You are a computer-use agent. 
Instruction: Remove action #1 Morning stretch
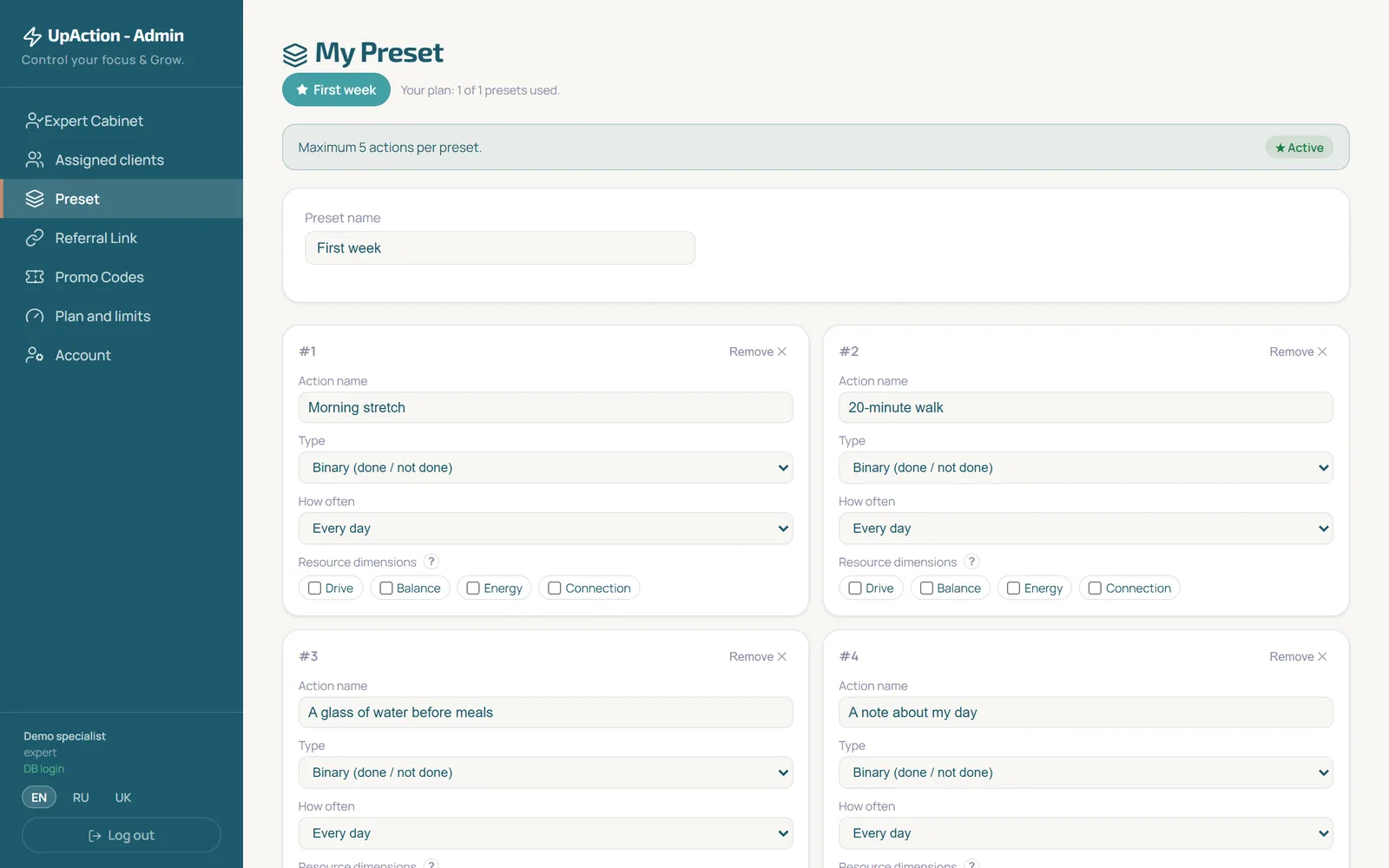point(758,352)
